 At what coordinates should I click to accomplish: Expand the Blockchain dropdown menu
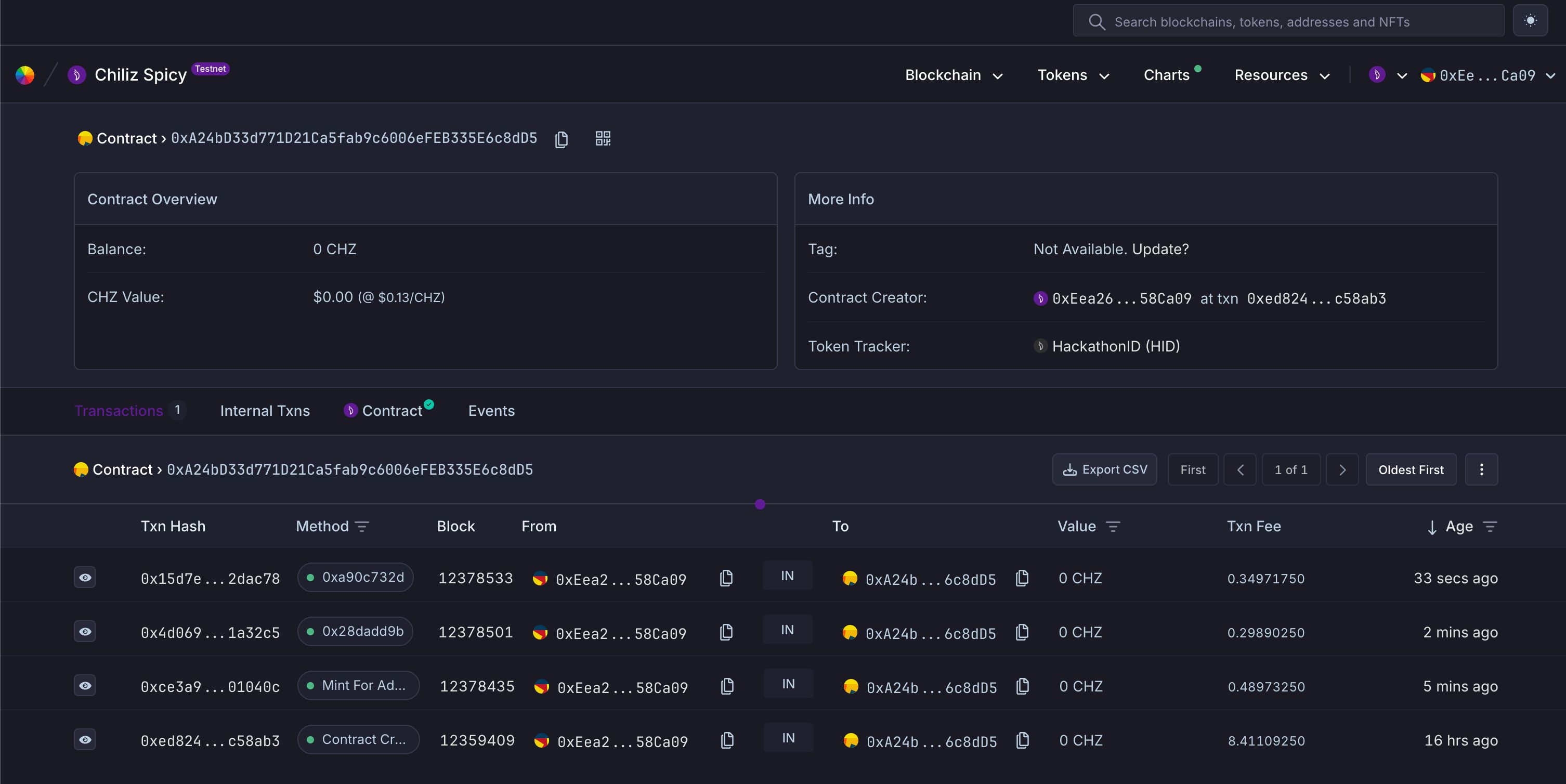click(953, 75)
